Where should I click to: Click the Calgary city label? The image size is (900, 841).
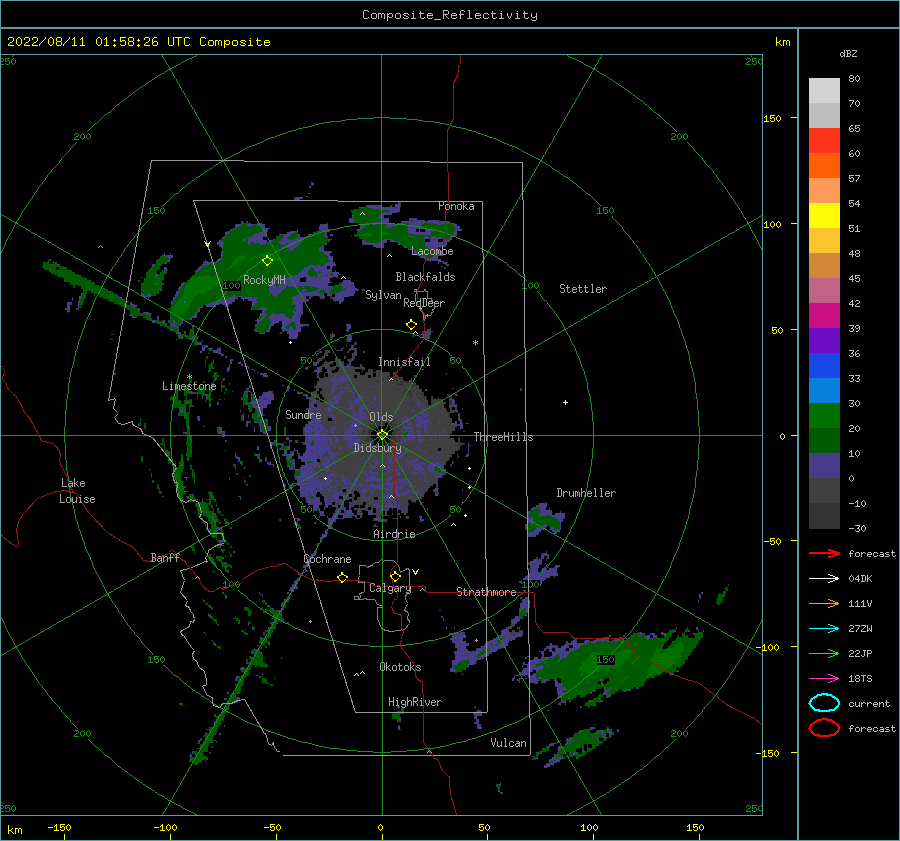pyautogui.click(x=390, y=588)
